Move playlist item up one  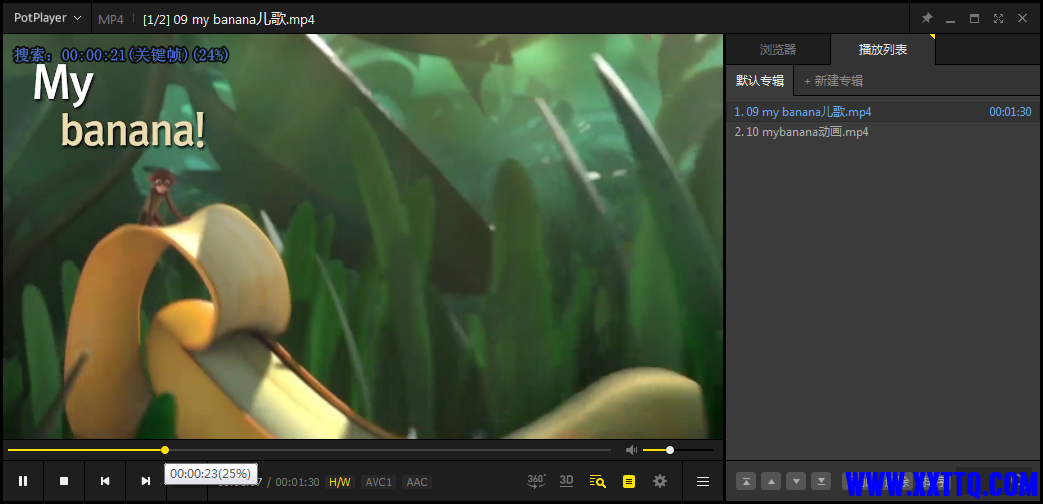point(771,481)
